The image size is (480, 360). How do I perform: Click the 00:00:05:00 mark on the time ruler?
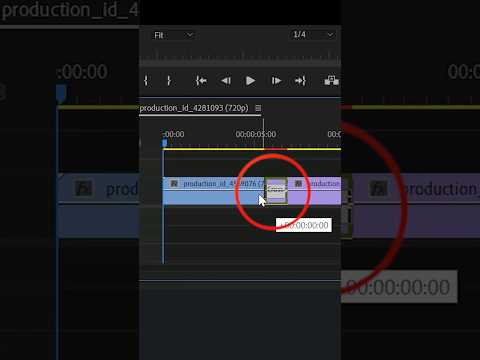(x=256, y=134)
